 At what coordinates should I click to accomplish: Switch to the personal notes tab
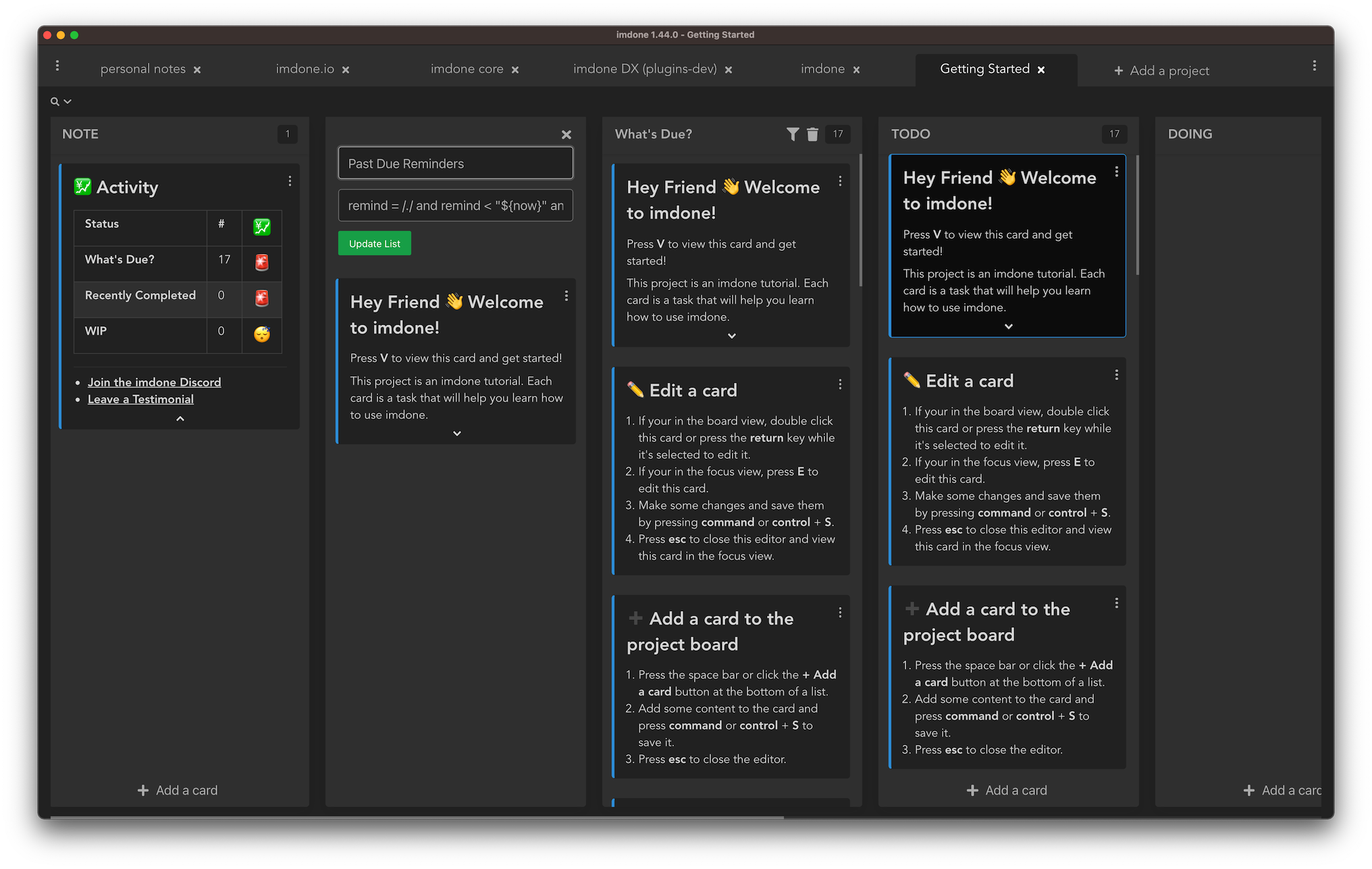pos(142,69)
